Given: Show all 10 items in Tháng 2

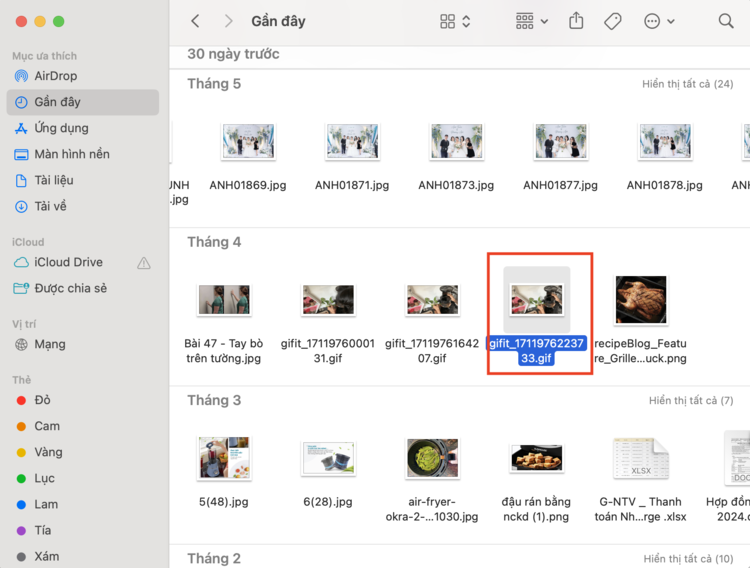Looking at the screenshot, I should pyautogui.click(x=688, y=559).
